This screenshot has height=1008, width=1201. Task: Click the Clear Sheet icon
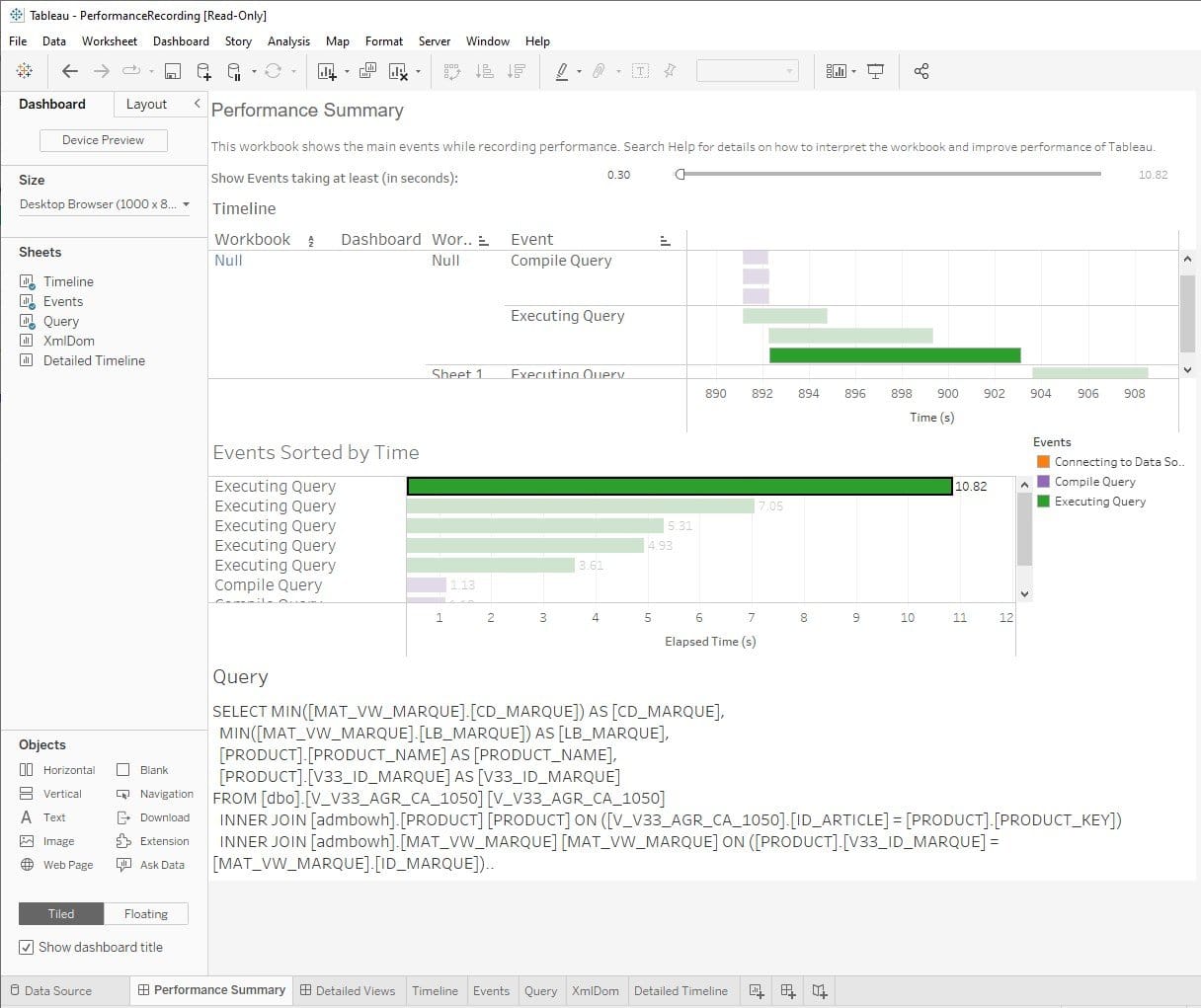point(398,71)
